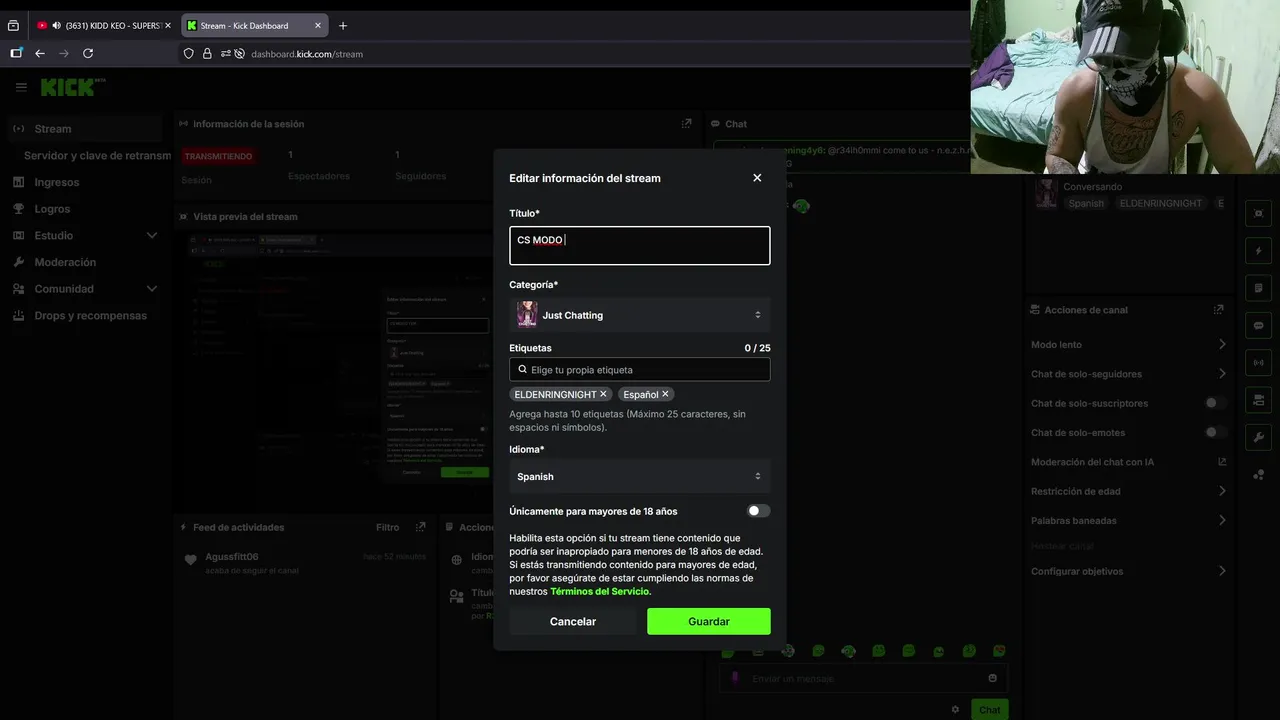Reload the page with the refresh button
The height and width of the screenshot is (720, 1280).
pyautogui.click(x=88, y=53)
